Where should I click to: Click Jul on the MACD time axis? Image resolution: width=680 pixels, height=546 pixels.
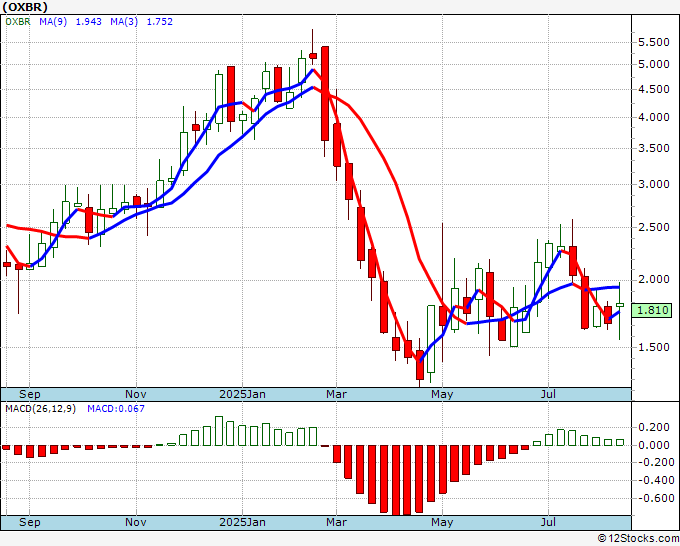pos(549,522)
